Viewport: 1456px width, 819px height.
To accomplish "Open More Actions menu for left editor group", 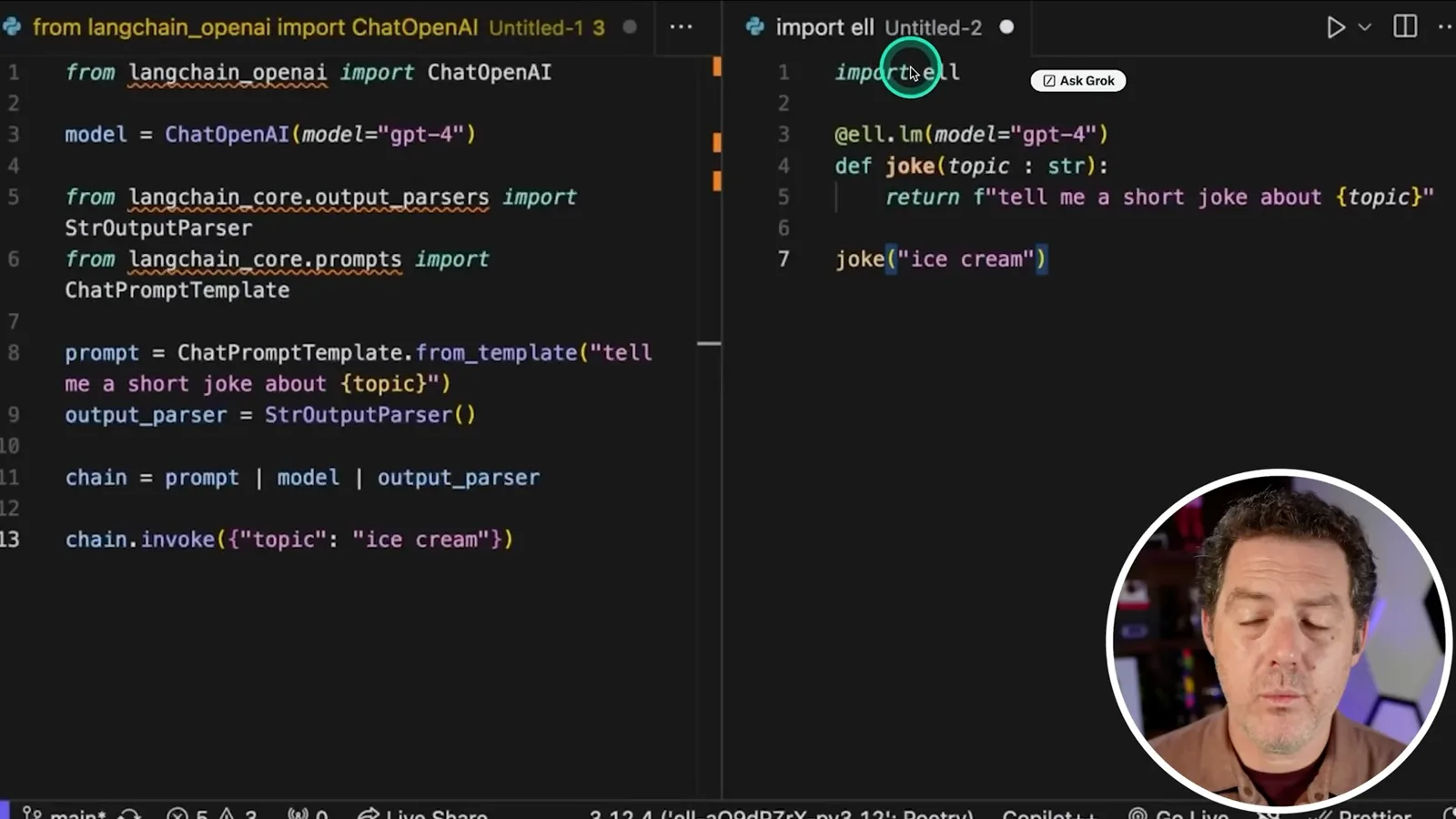I will tap(681, 27).
